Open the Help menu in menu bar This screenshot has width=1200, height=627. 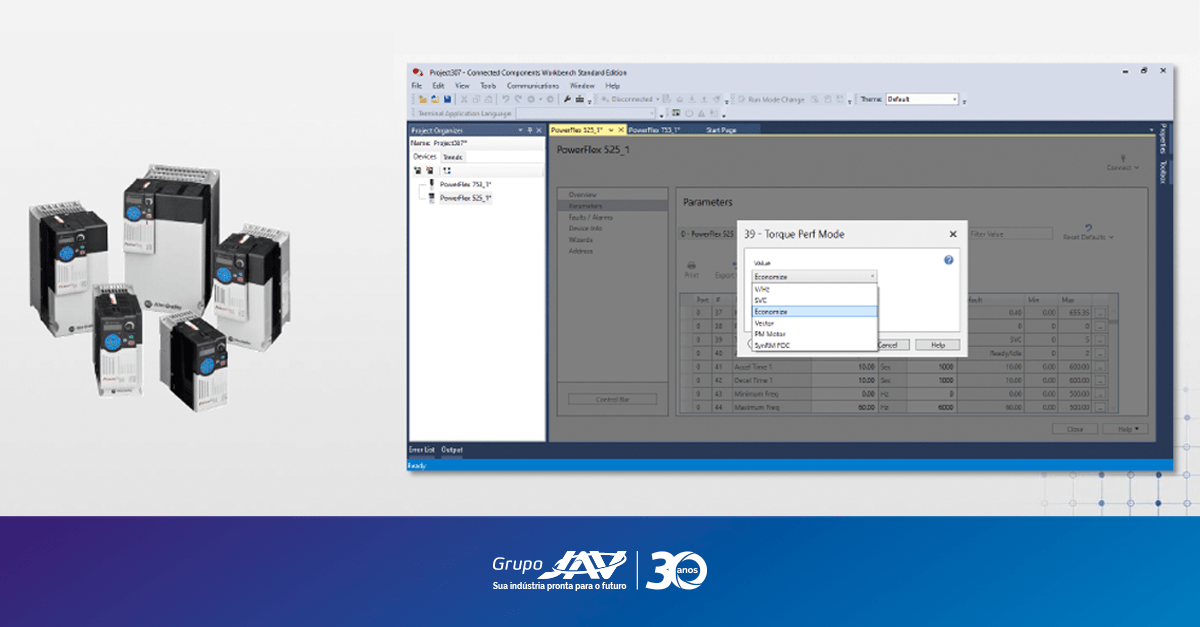tap(613, 86)
